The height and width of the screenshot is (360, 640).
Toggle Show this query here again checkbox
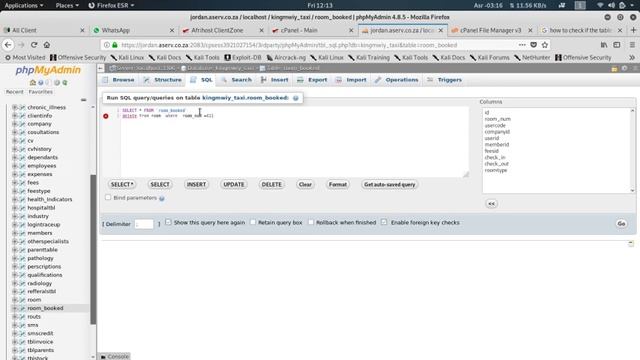(168, 222)
